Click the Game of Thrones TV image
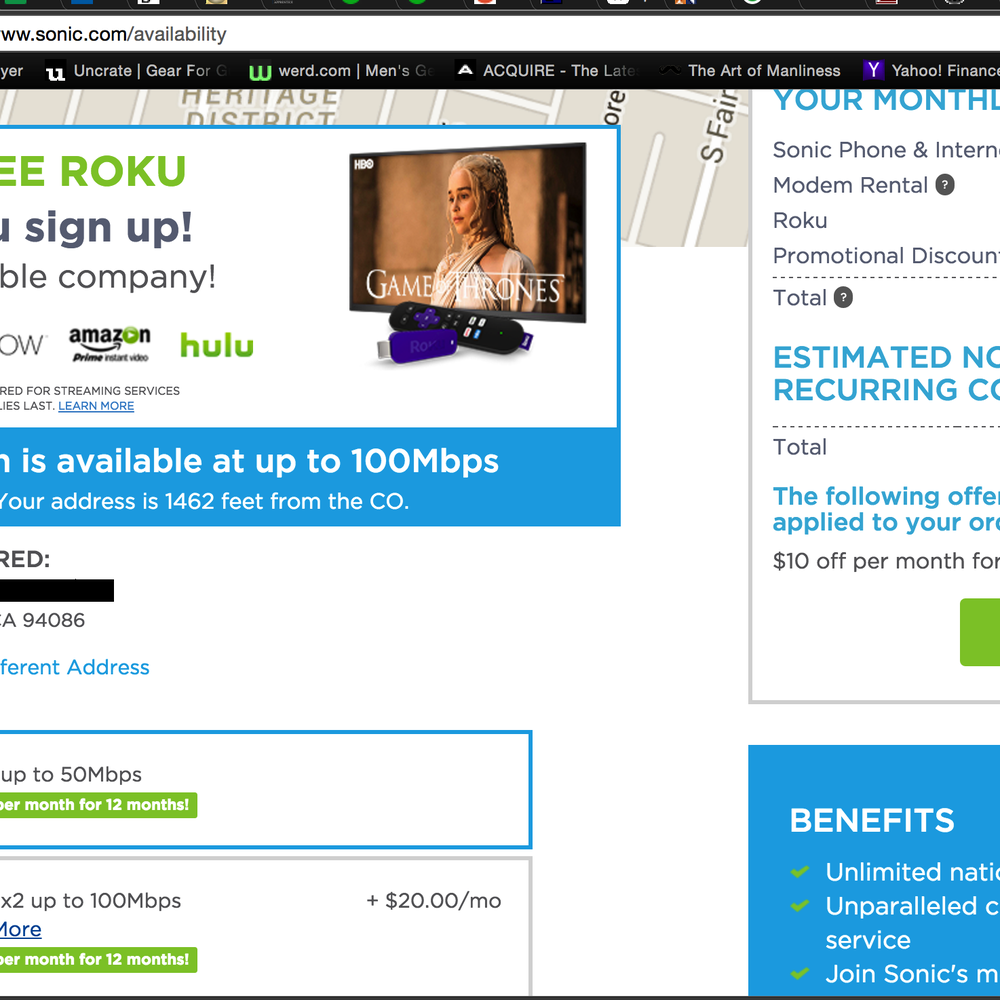Screen dimensions: 1000x1000 (467, 233)
